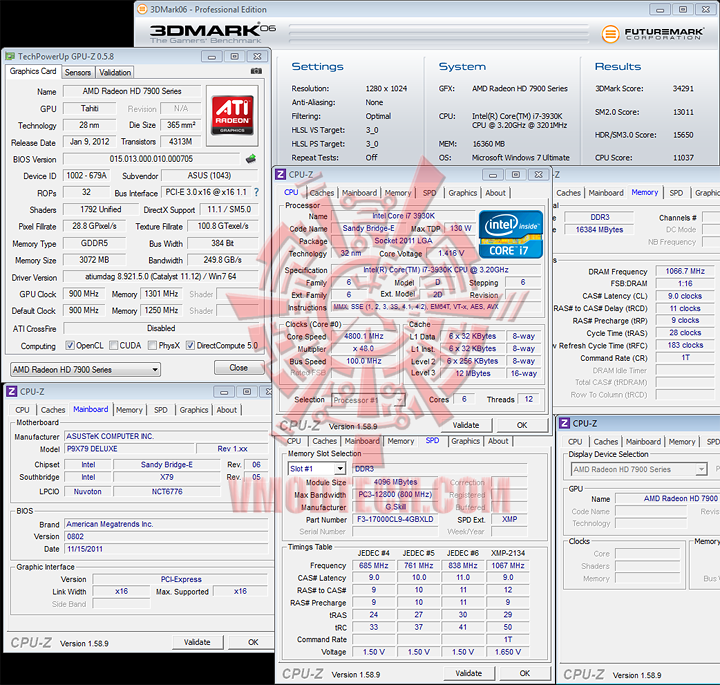The width and height of the screenshot is (720, 685).
Task: Click the GPU-Z title bar app icon
Action: 10,56
